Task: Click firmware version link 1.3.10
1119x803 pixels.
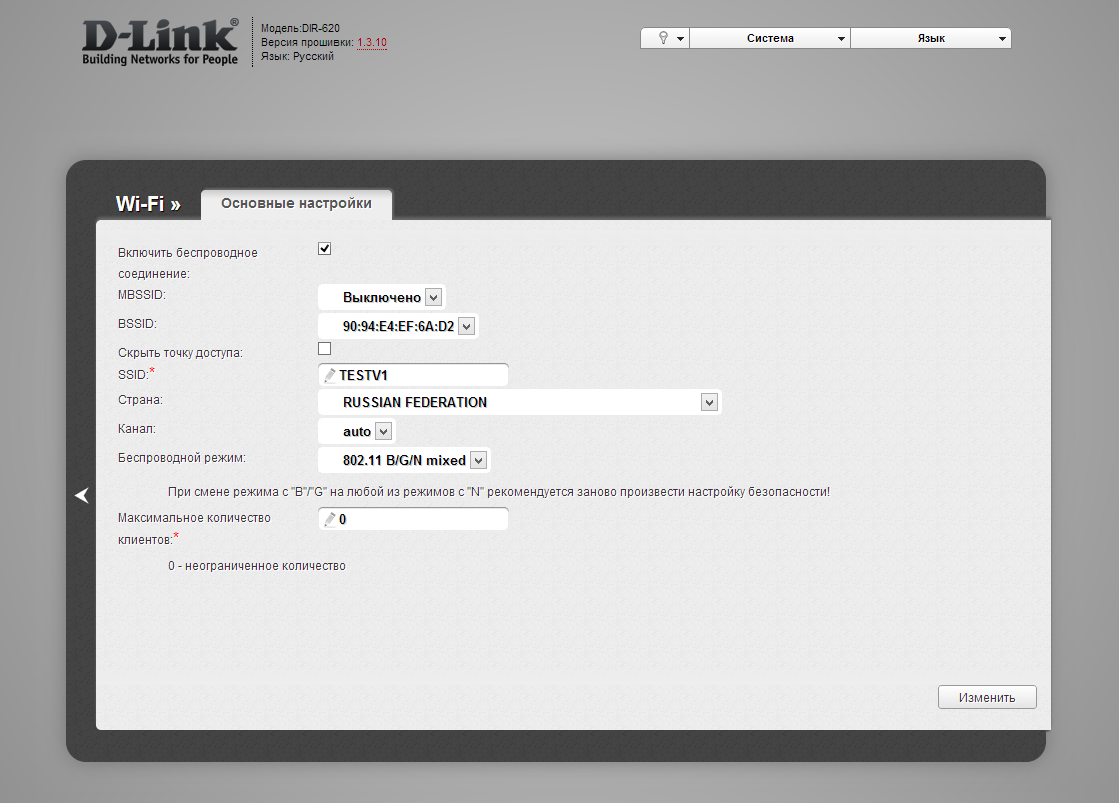Action: coord(372,42)
